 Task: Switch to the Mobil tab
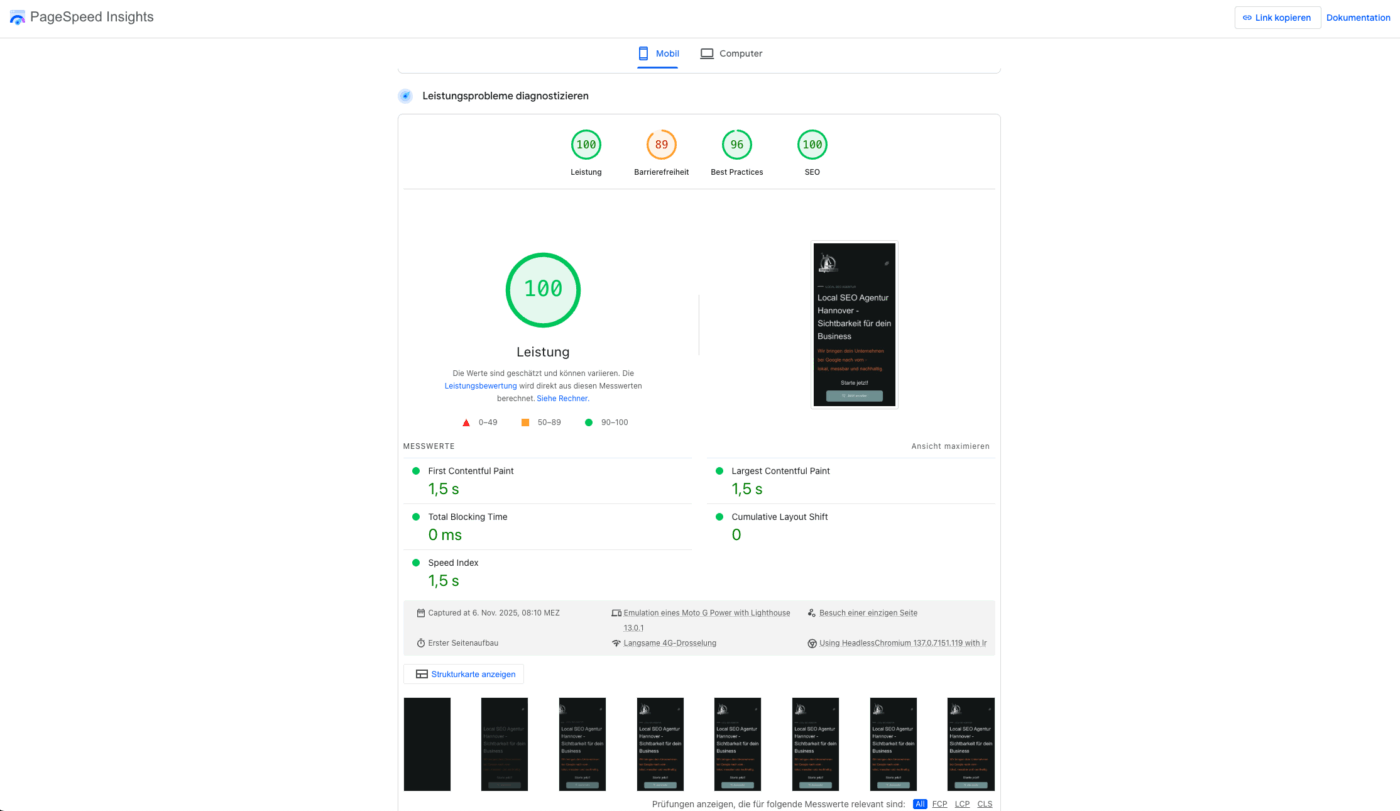pos(658,53)
